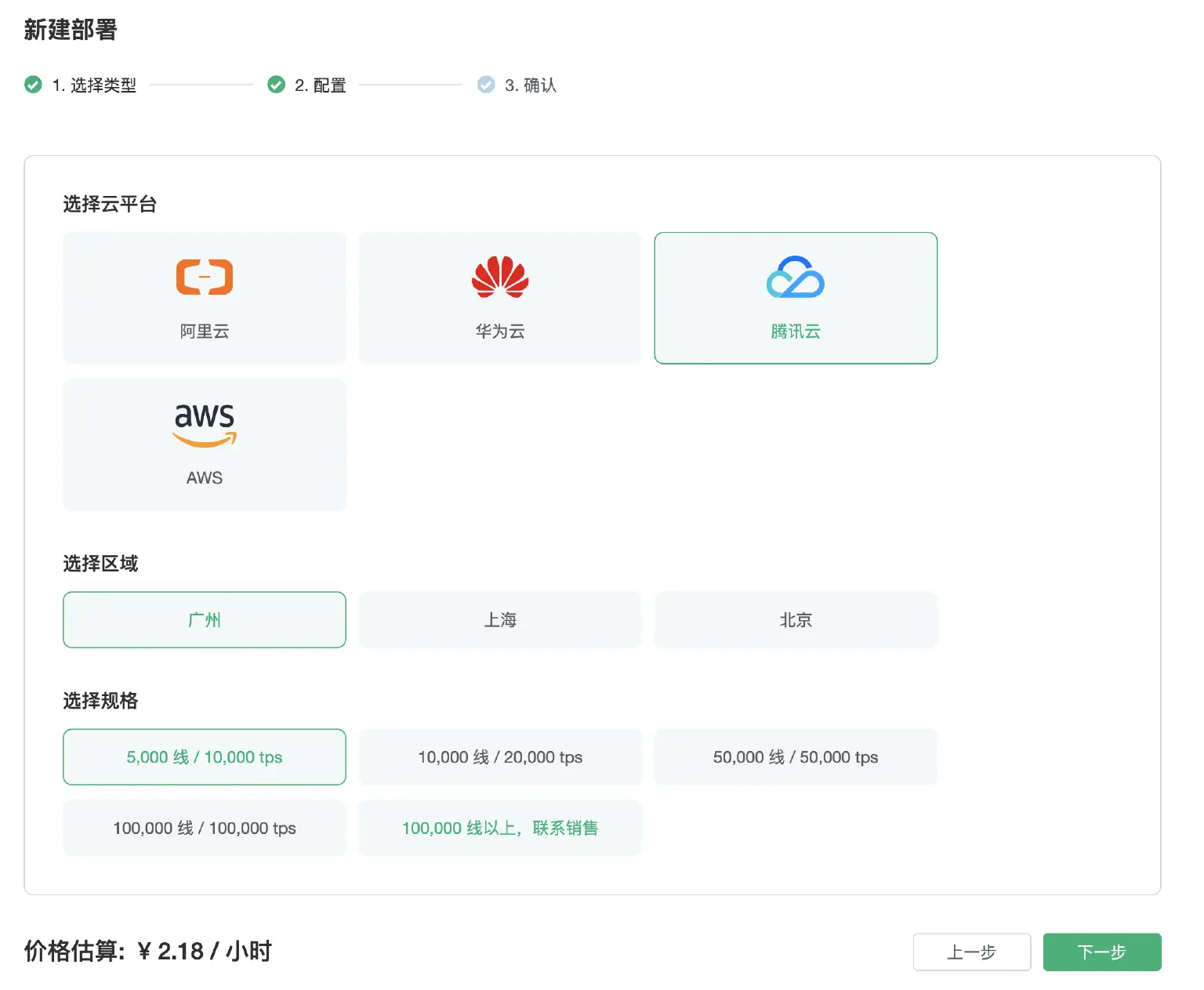Select the 5,000 线 / 10,000 tps spec
Image resolution: width=1204 pixels, height=990 pixels.
click(x=205, y=757)
